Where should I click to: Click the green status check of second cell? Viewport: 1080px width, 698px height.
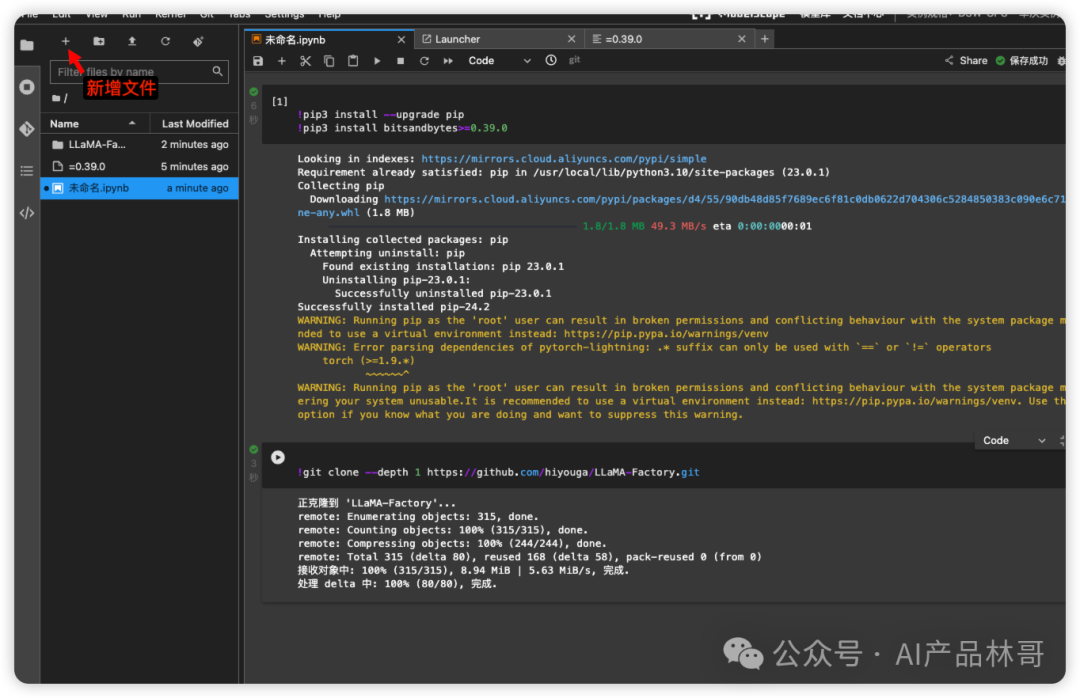253,449
